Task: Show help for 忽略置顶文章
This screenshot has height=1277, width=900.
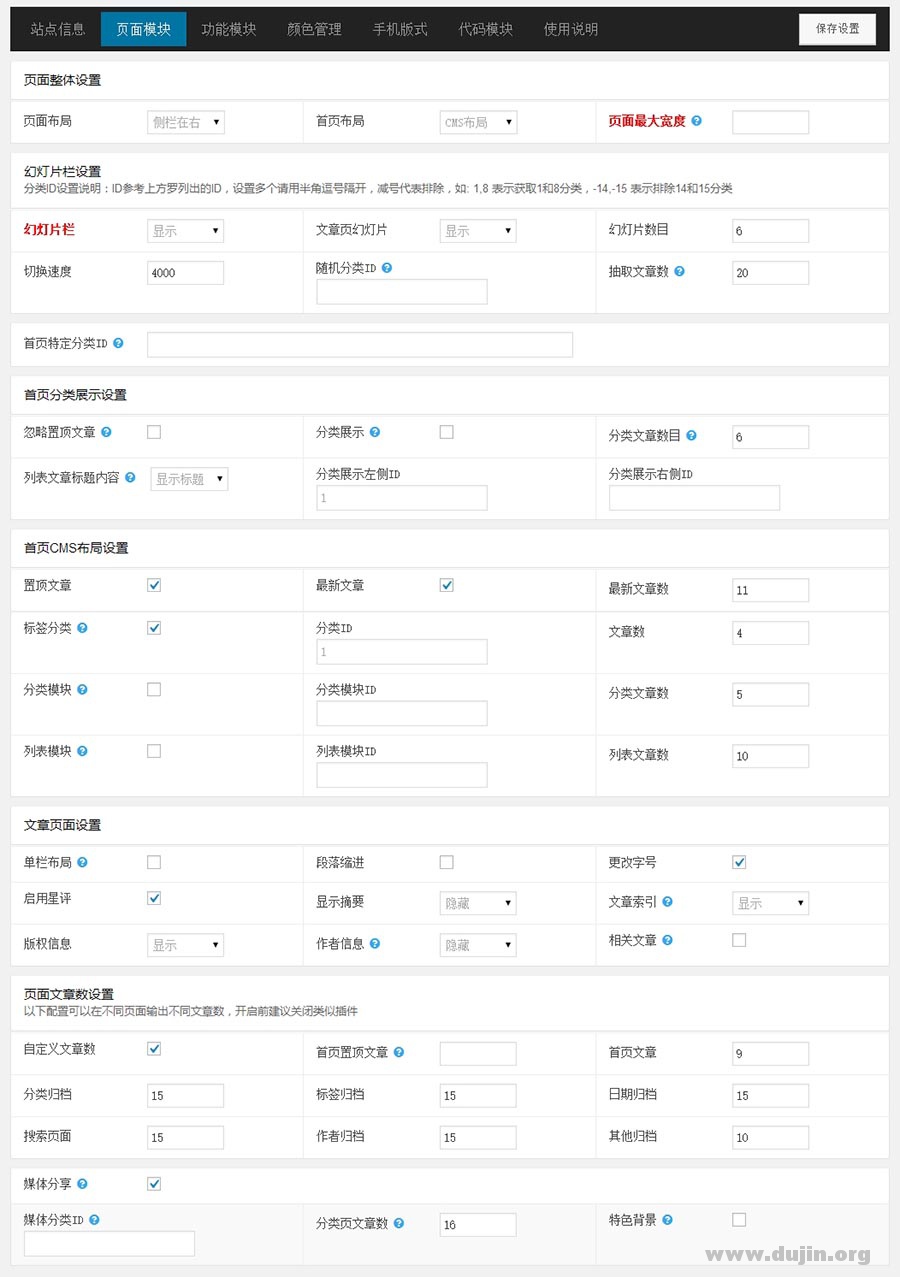Action: coord(106,432)
